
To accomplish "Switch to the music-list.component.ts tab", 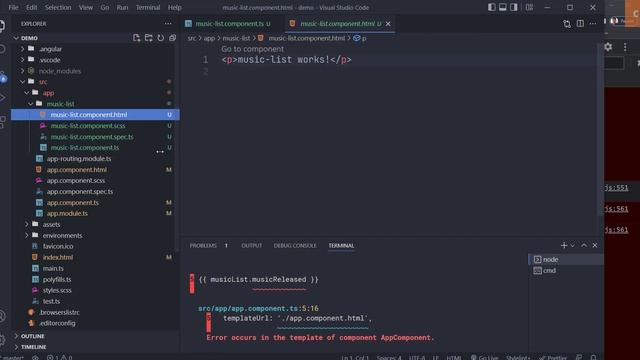I will [x=230, y=24].
